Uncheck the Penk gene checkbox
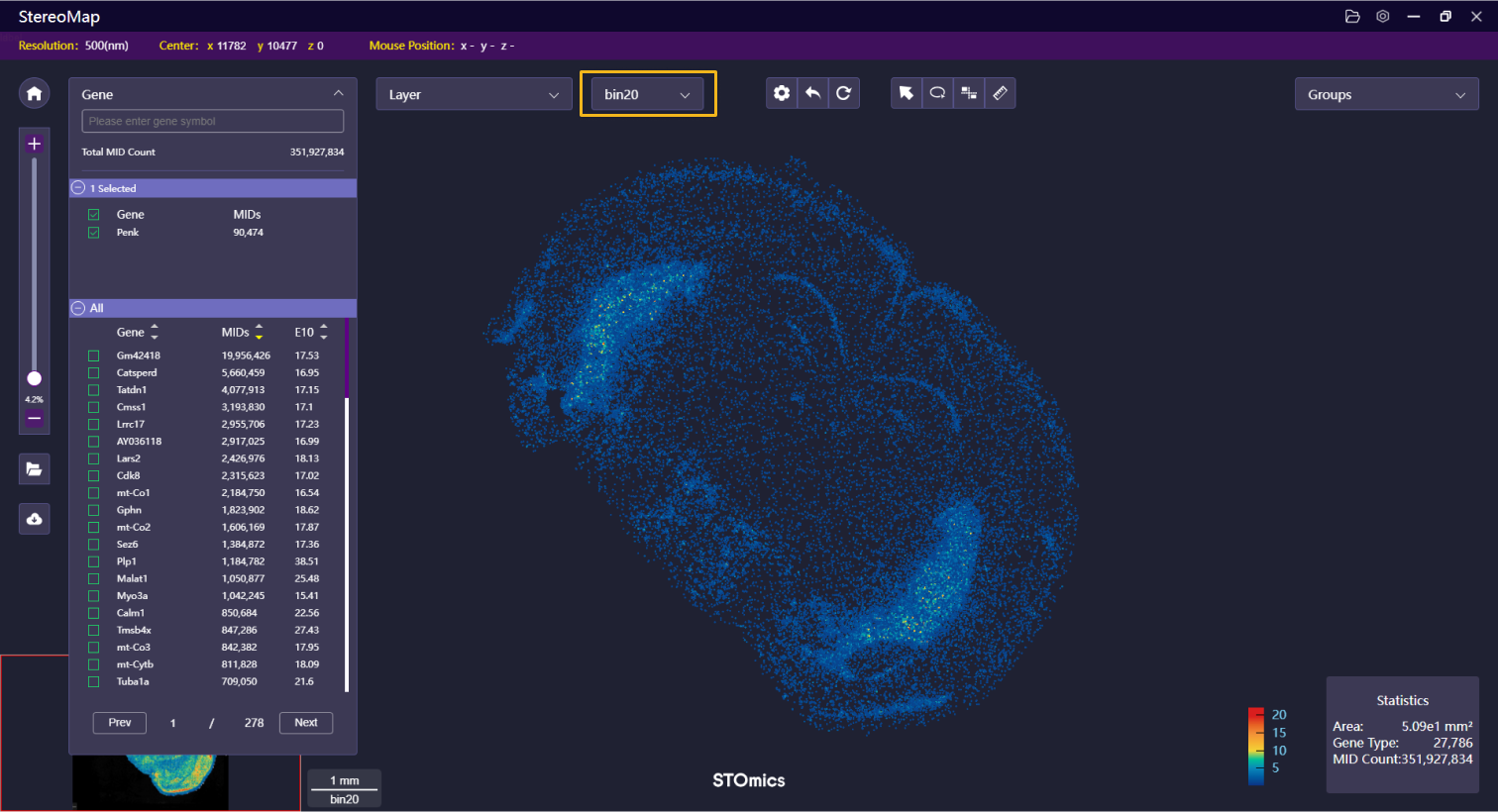Image resolution: width=1498 pixels, height=812 pixels. tap(93, 233)
